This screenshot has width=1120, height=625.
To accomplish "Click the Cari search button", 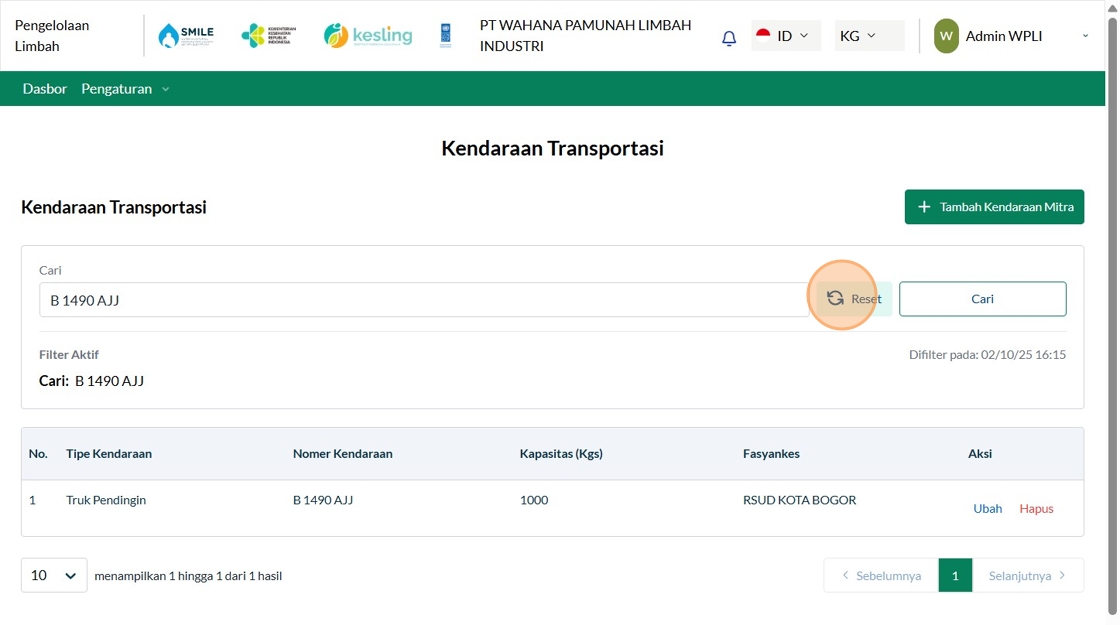I will [x=982, y=299].
